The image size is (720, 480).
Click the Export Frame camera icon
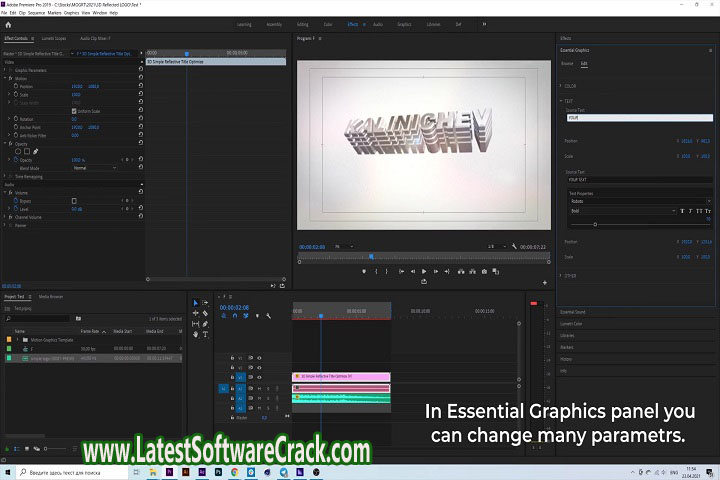click(x=484, y=271)
